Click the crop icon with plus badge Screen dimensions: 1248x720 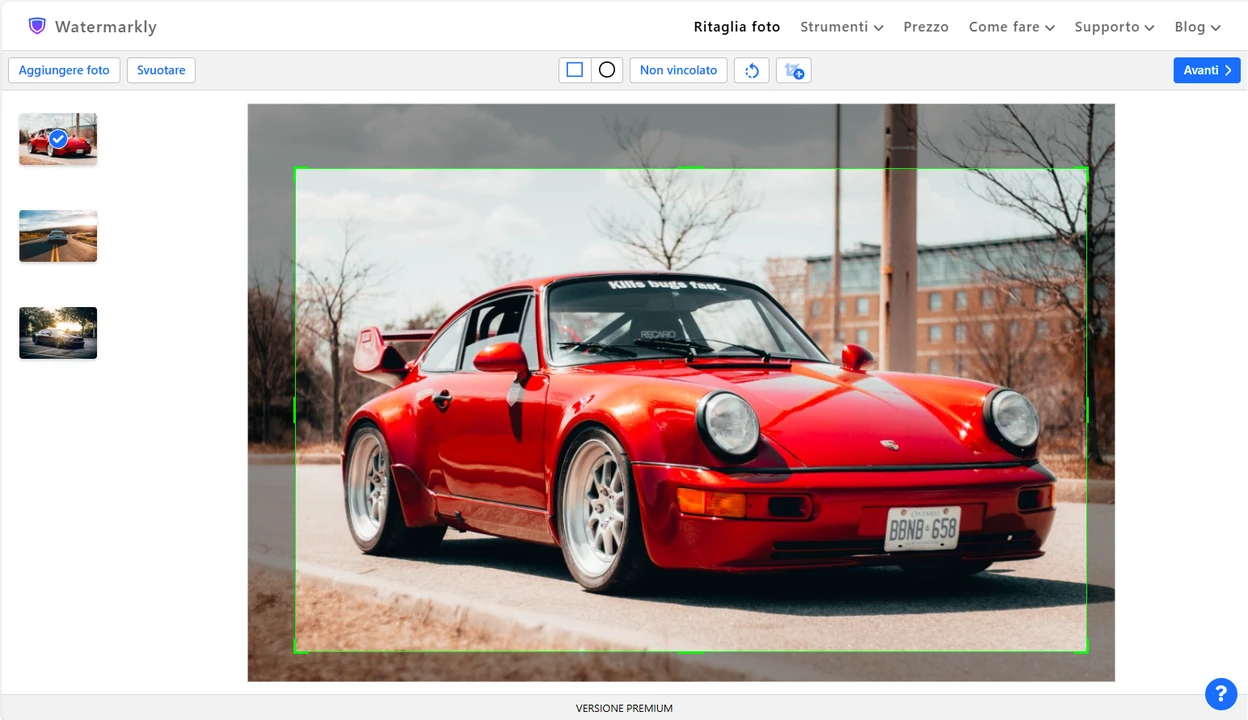[794, 70]
